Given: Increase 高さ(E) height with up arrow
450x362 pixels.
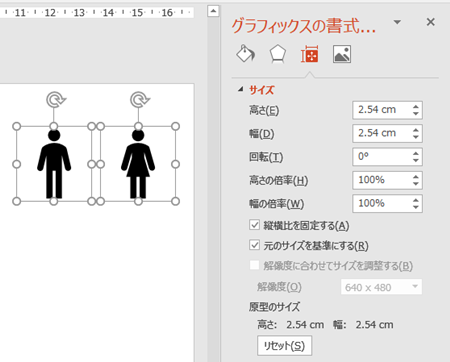Looking at the screenshot, I should click(416, 107).
